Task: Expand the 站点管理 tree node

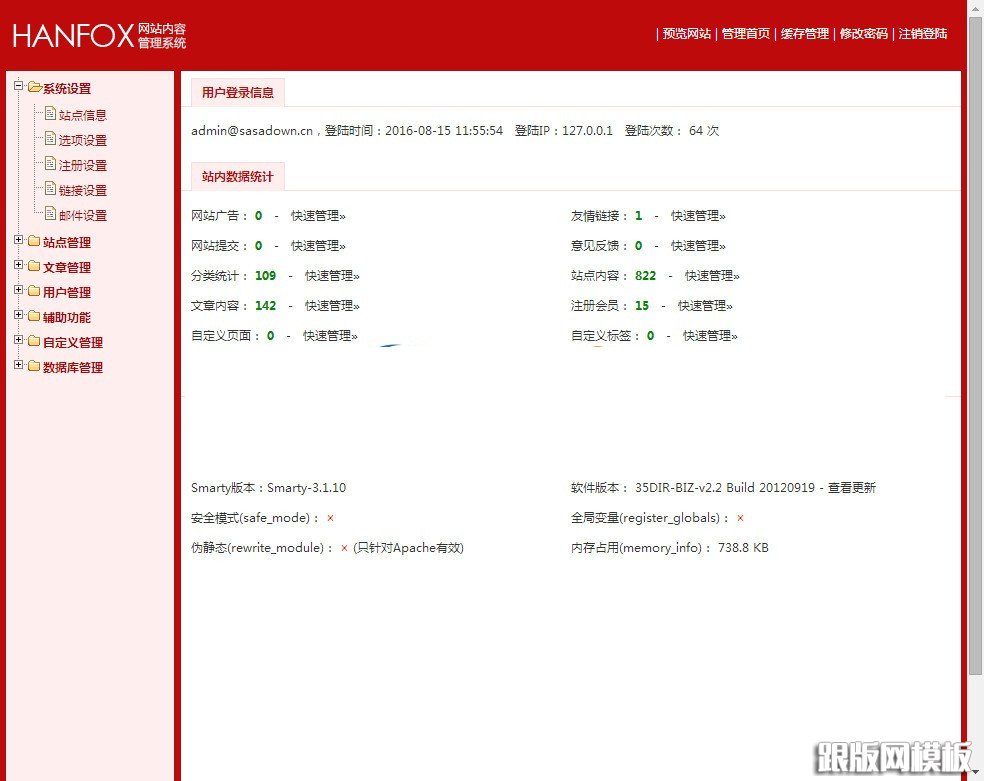Action: tap(18, 241)
